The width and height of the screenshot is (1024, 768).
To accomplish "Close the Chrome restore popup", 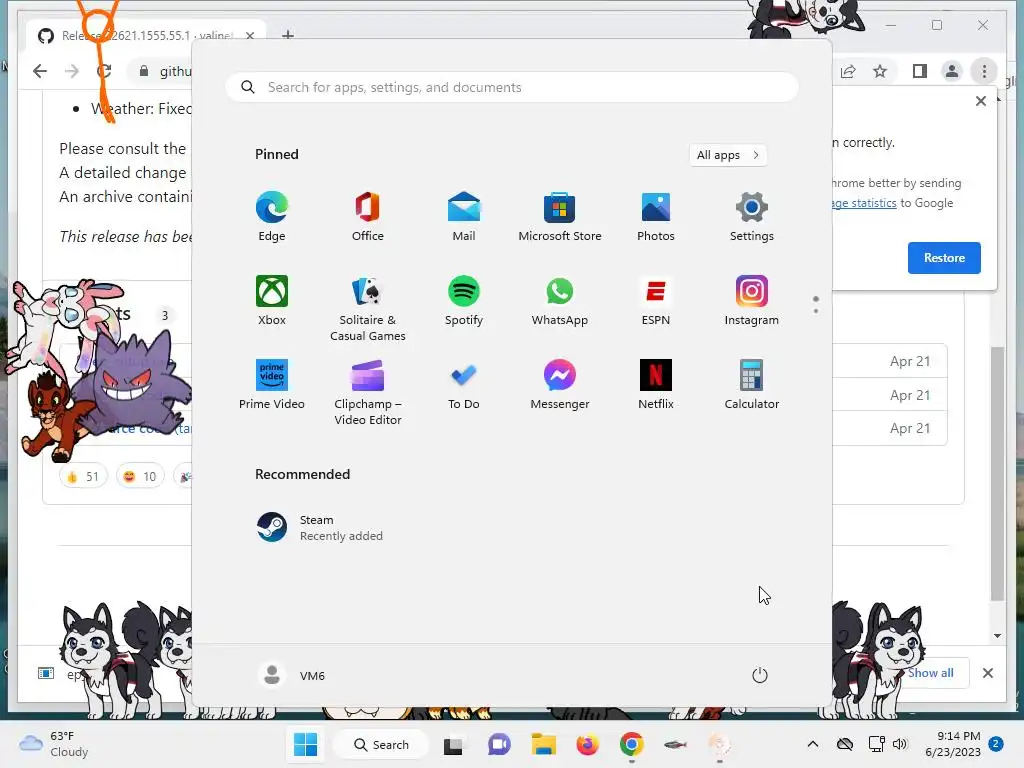I will [981, 101].
